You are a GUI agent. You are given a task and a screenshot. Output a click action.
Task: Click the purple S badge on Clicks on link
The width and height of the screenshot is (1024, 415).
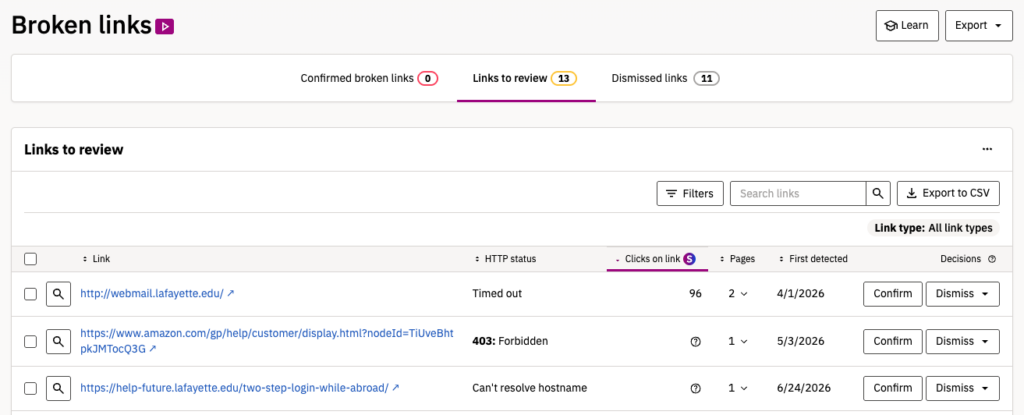pyautogui.click(x=689, y=259)
